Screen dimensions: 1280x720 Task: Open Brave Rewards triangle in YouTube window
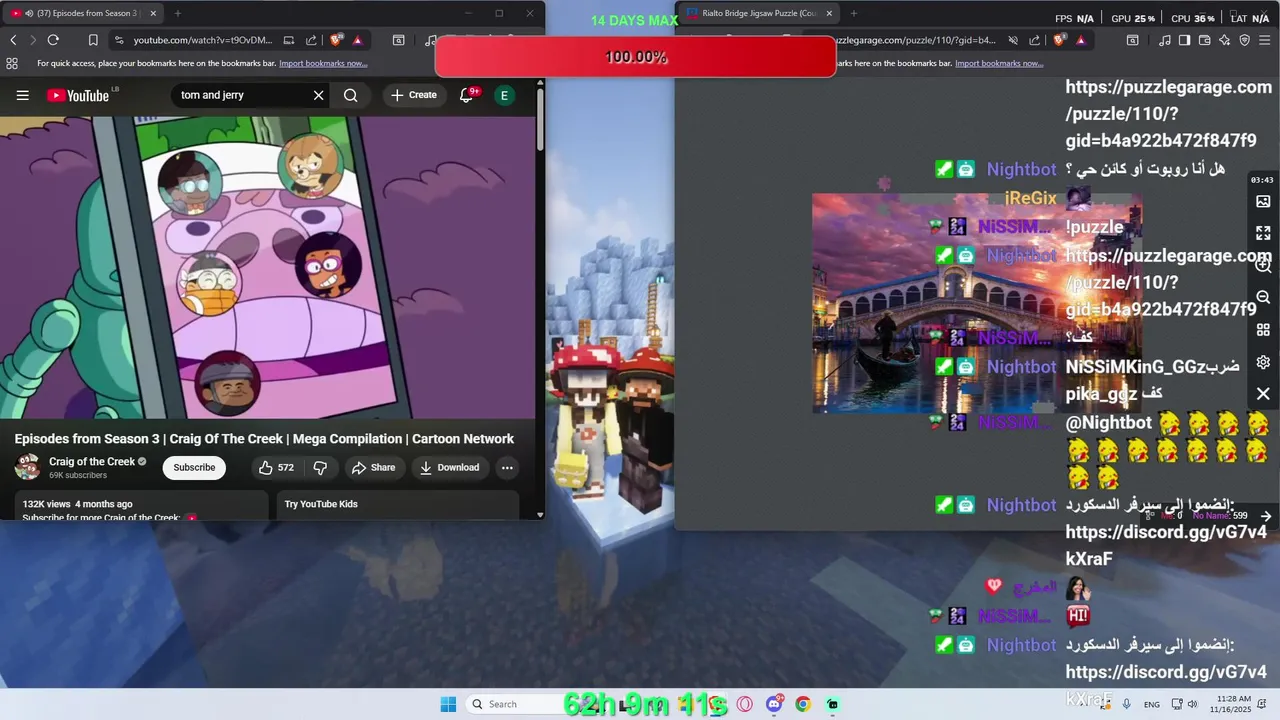point(357,40)
